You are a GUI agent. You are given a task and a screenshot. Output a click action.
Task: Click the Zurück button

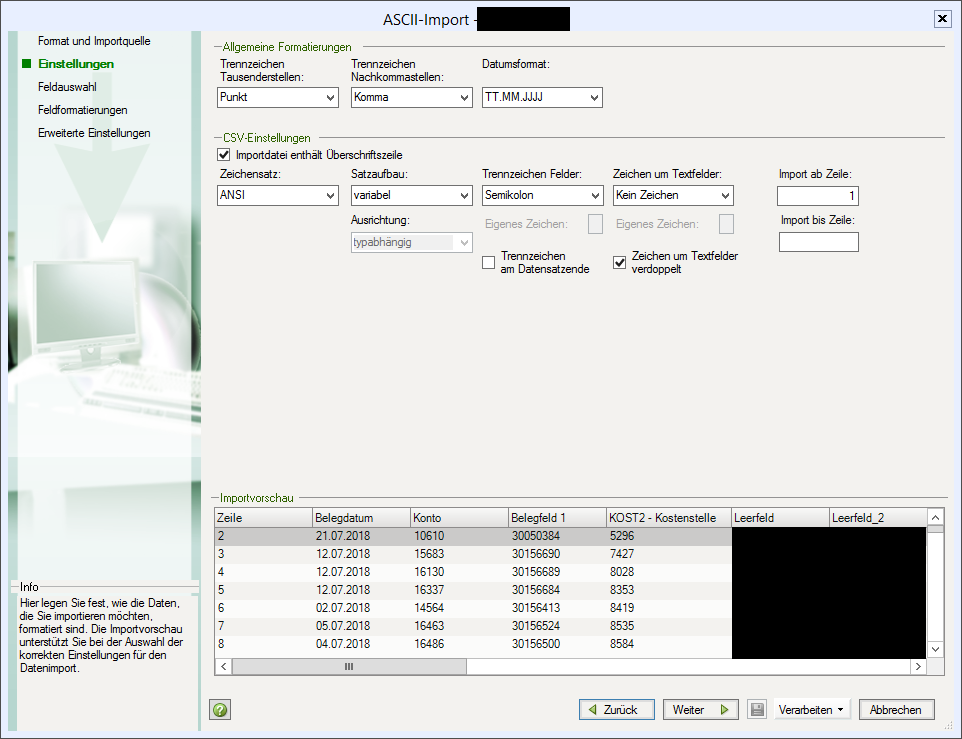tap(617, 710)
